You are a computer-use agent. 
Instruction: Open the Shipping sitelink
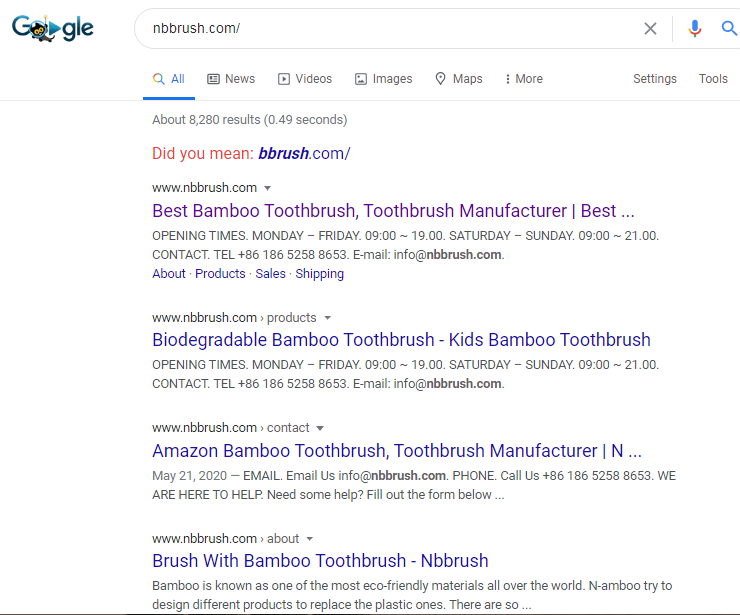click(x=320, y=274)
